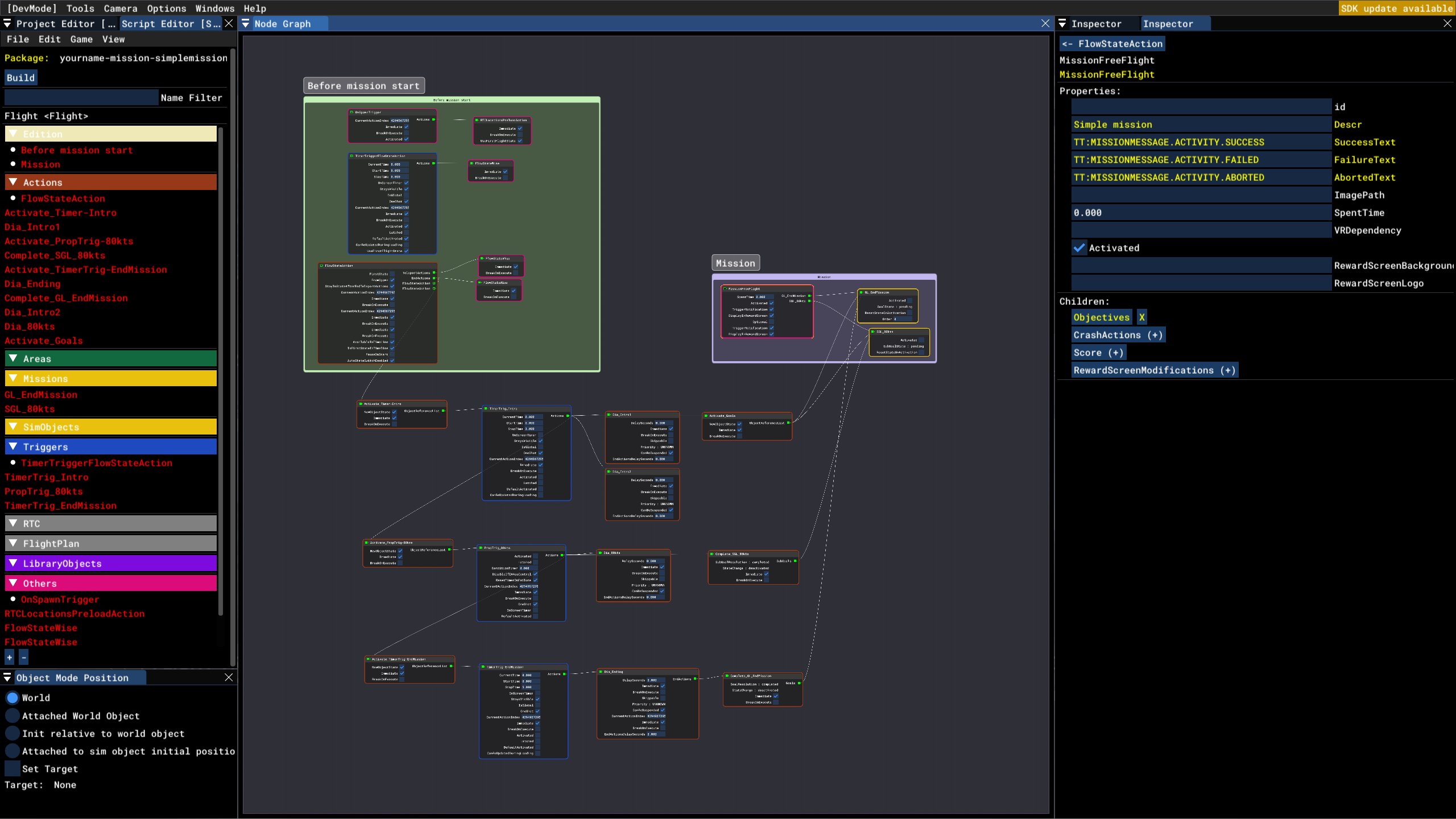Image resolution: width=1456 pixels, height=819 pixels.
Task: Collapse the LibraryObjects category triangle
Action: (13, 563)
